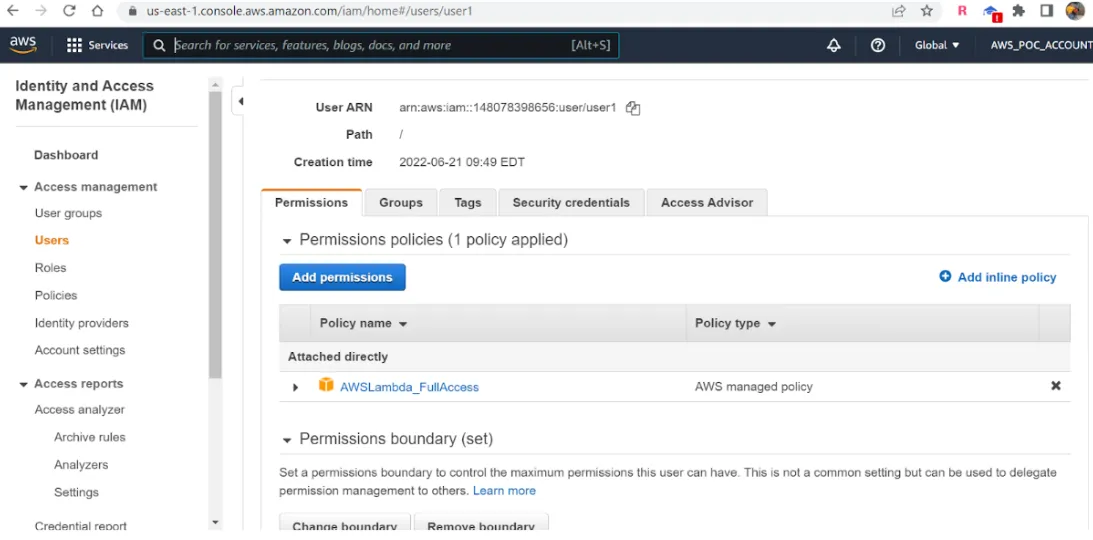Viewport: 1093px width, 540px height.
Task: Click the sidebar scrollbar up arrow
Action: pos(215,84)
